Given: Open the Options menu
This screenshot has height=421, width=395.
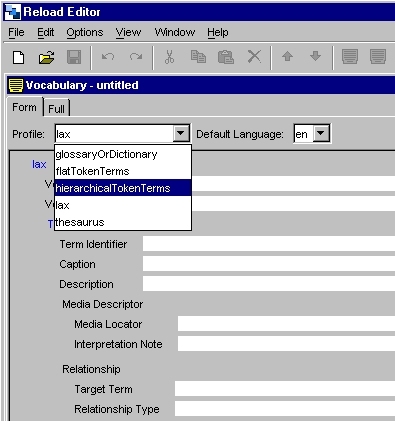Looking at the screenshot, I should coord(85,32).
